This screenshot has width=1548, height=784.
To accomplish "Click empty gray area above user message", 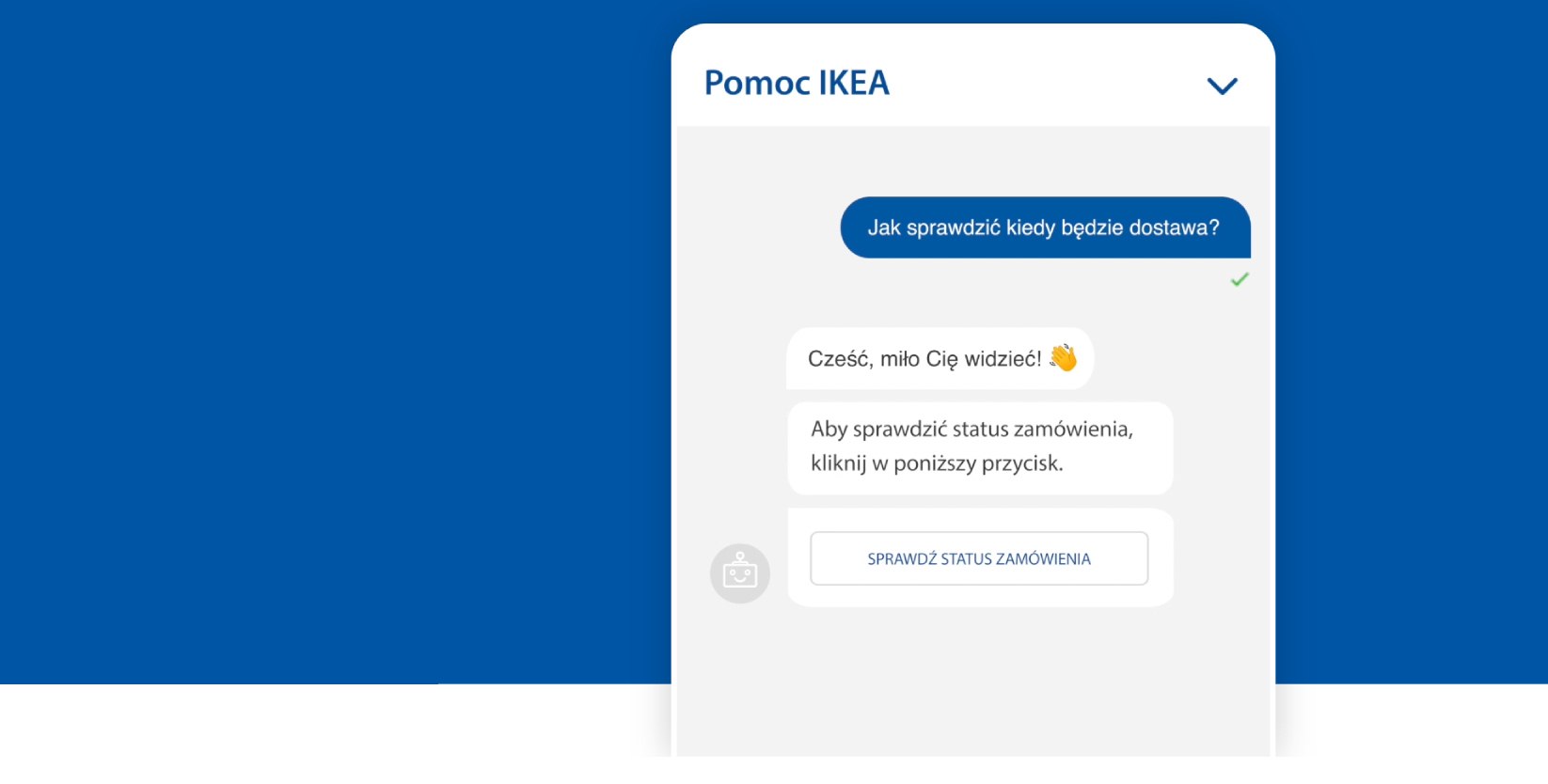I will coord(973,160).
